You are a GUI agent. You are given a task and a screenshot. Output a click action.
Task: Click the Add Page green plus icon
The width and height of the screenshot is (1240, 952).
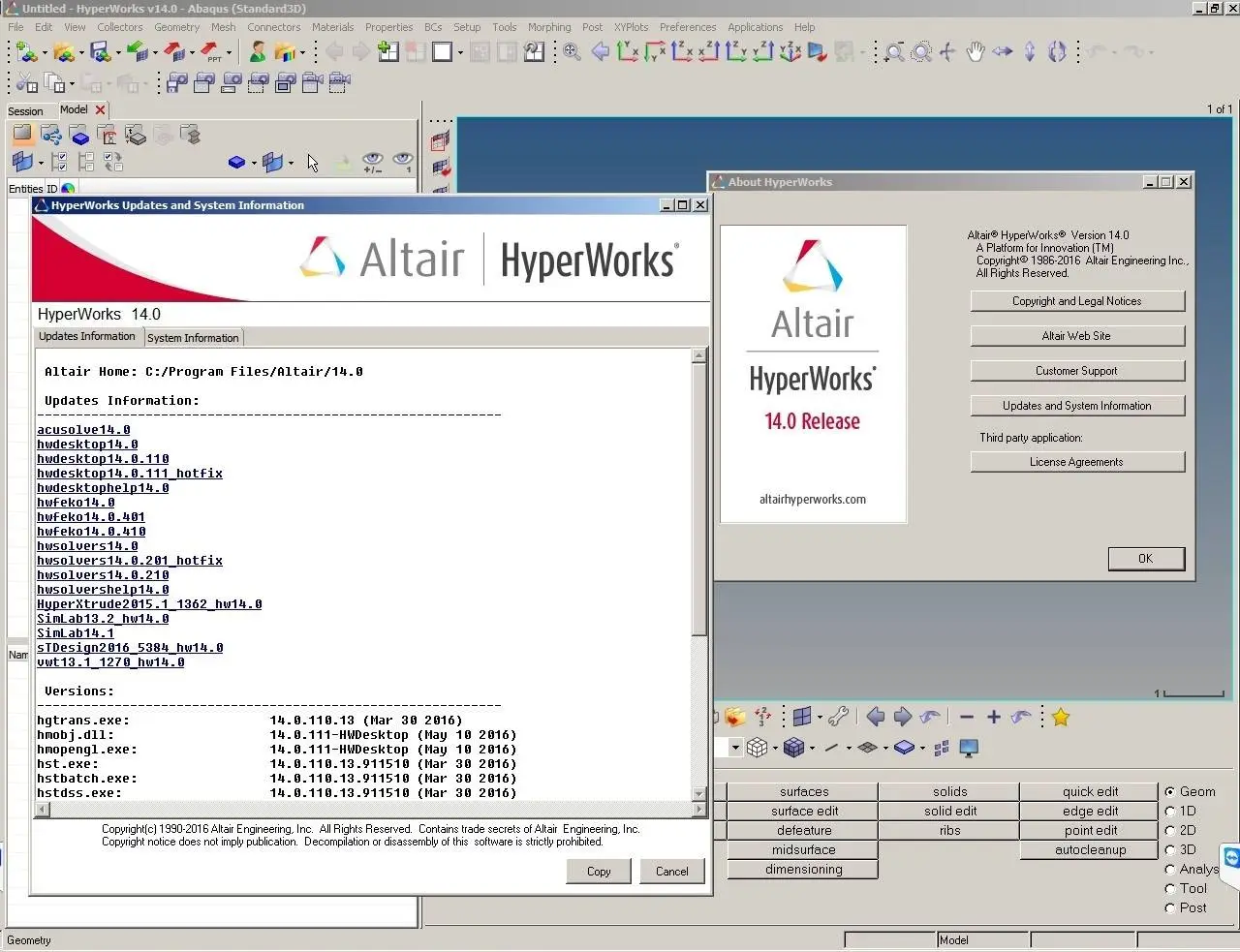tap(387, 51)
